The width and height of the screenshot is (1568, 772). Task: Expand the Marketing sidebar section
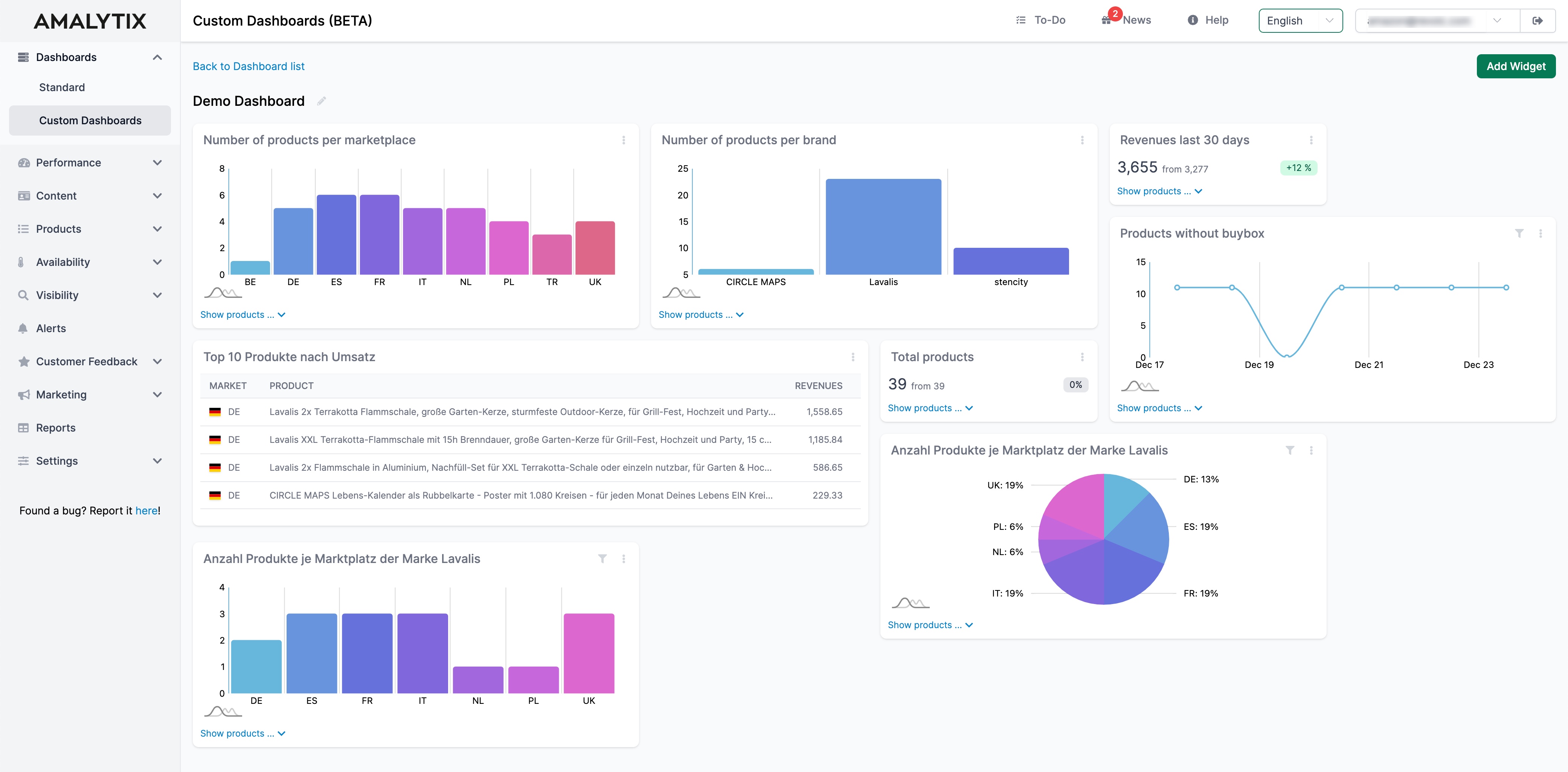157,395
